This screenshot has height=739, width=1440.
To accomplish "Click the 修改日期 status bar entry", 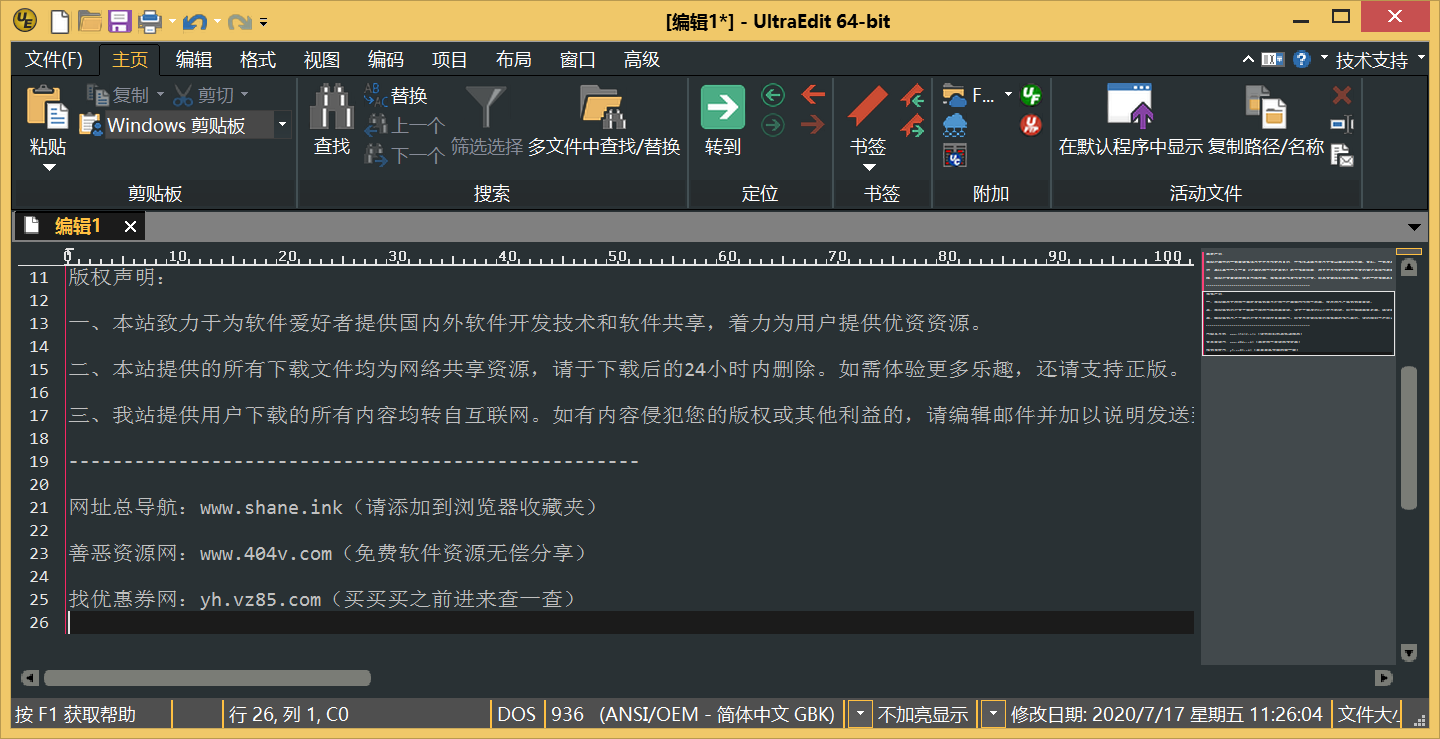I will click(x=1167, y=714).
